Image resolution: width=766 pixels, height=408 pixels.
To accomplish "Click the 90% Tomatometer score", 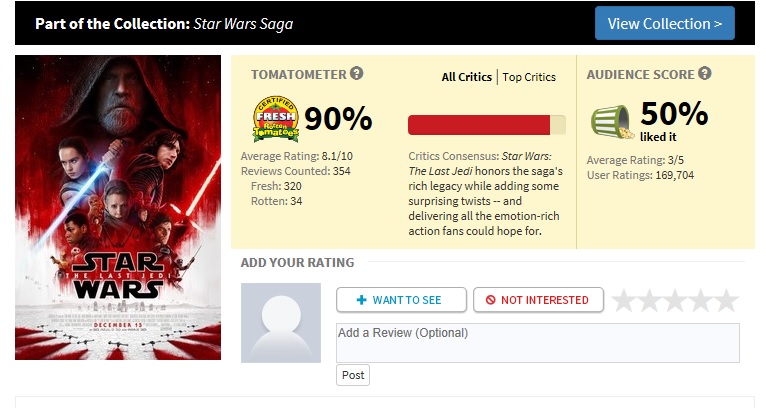I will coord(338,119).
